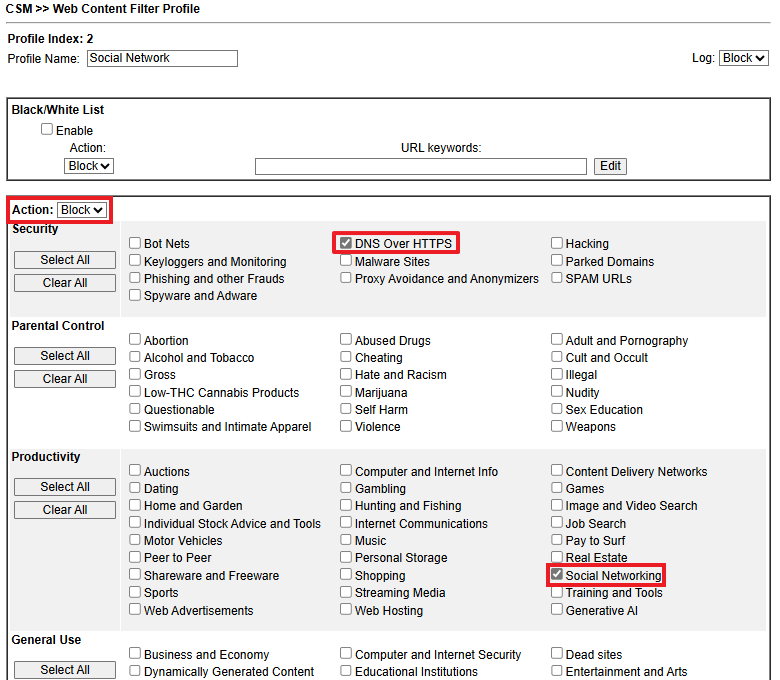Tick the Generative AI category checkbox

click(557, 610)
